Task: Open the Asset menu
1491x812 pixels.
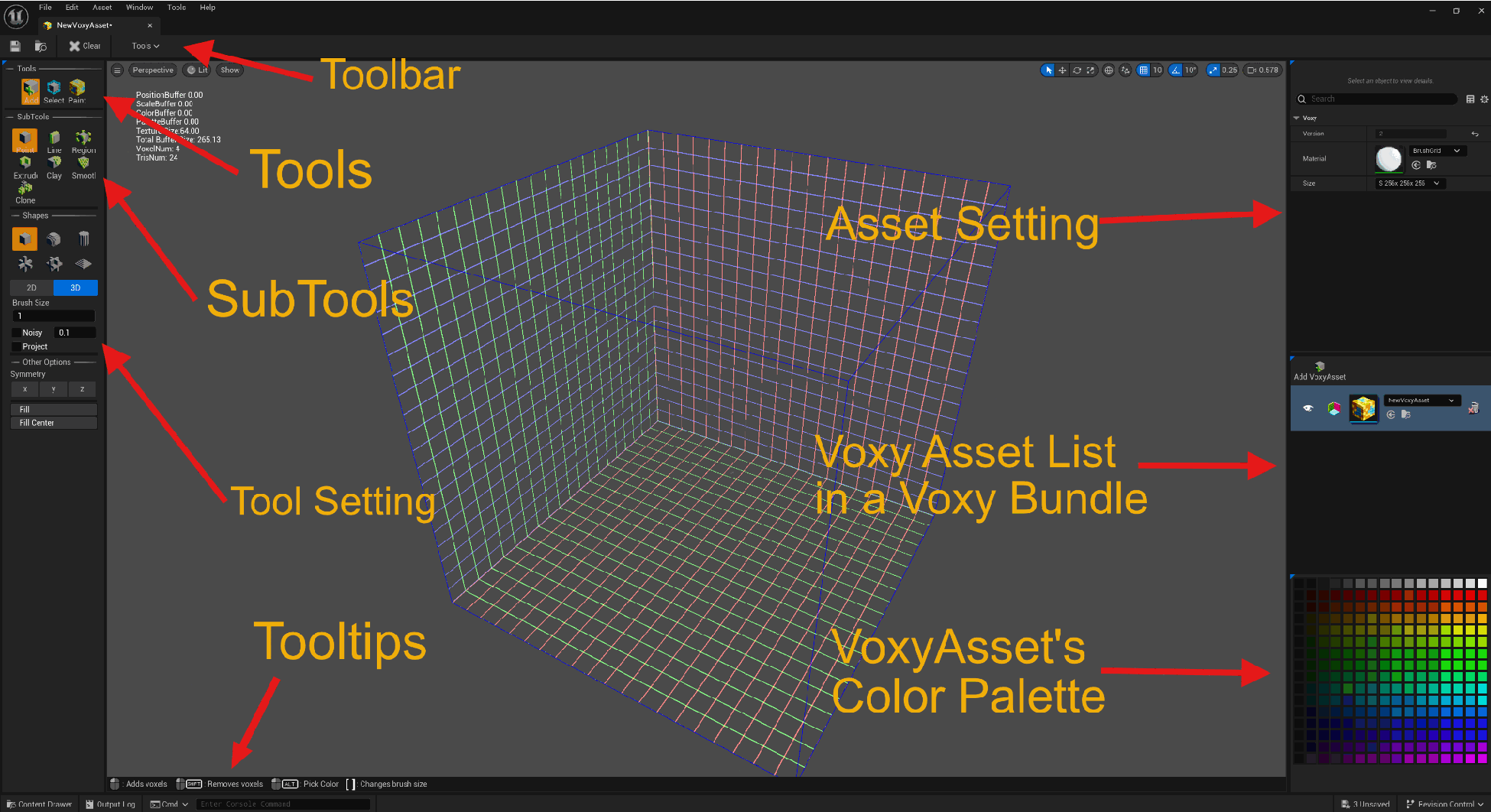Action: 102,8
